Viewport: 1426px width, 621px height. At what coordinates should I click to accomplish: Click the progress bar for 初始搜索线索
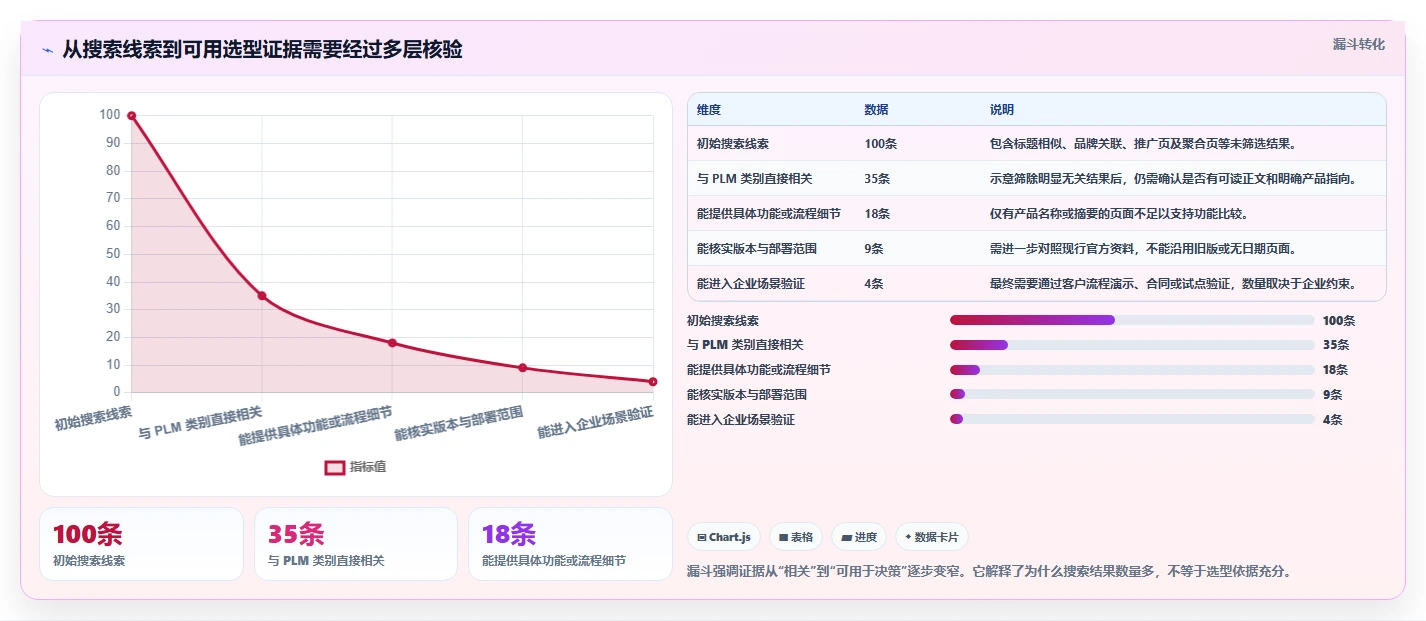[x=1132, y=320]
